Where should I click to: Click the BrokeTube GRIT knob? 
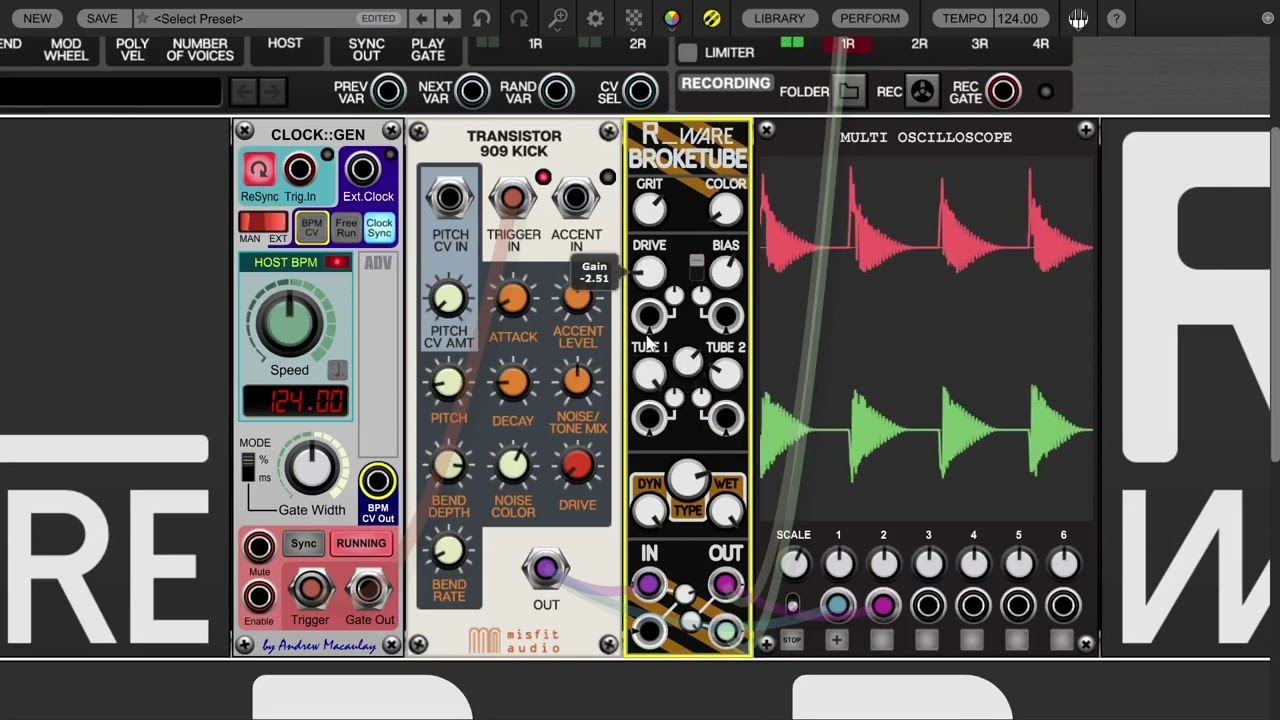pyautogui.click(x=649, y=209)
